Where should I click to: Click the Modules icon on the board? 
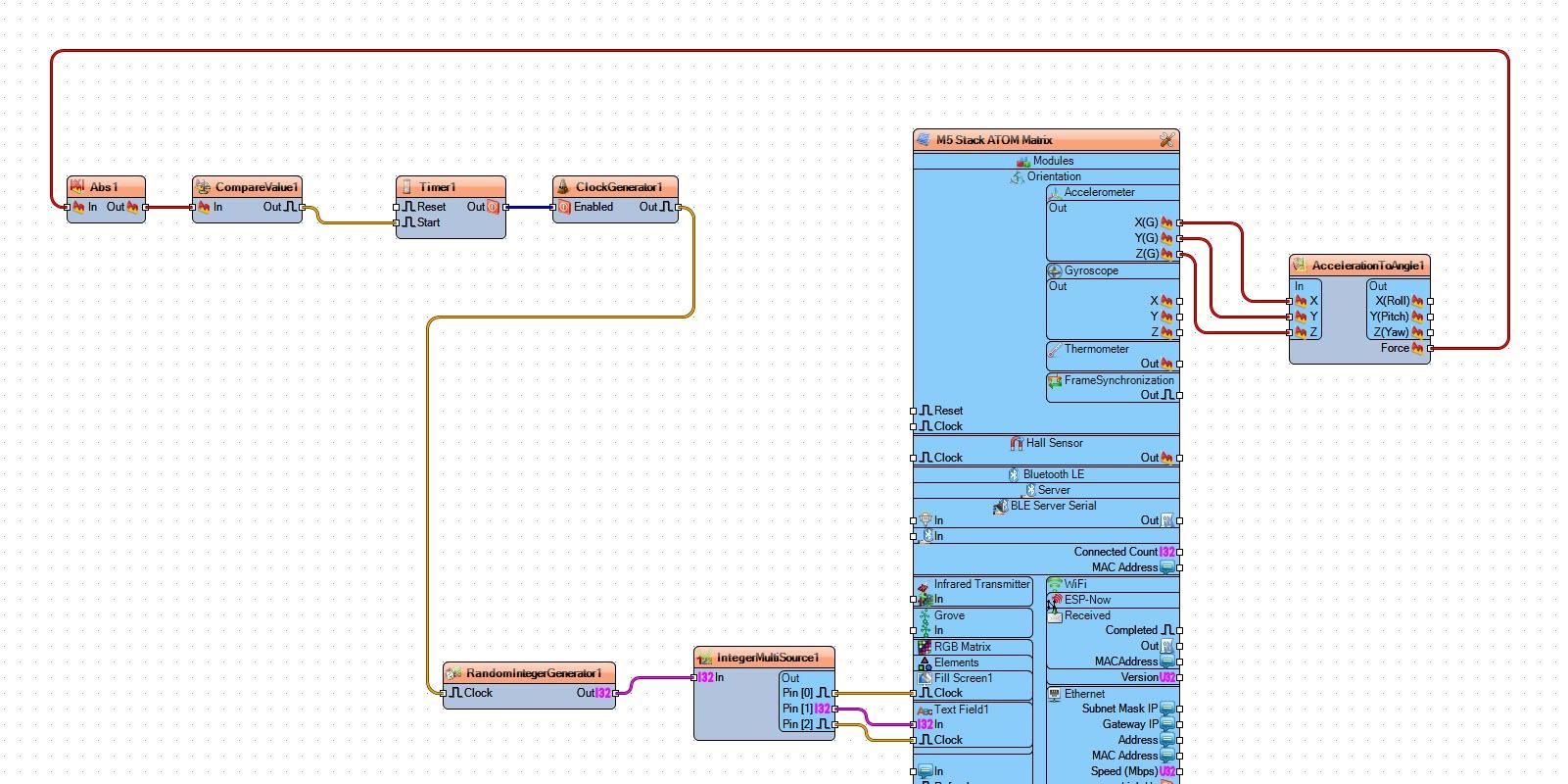[x=1023, y=161]
